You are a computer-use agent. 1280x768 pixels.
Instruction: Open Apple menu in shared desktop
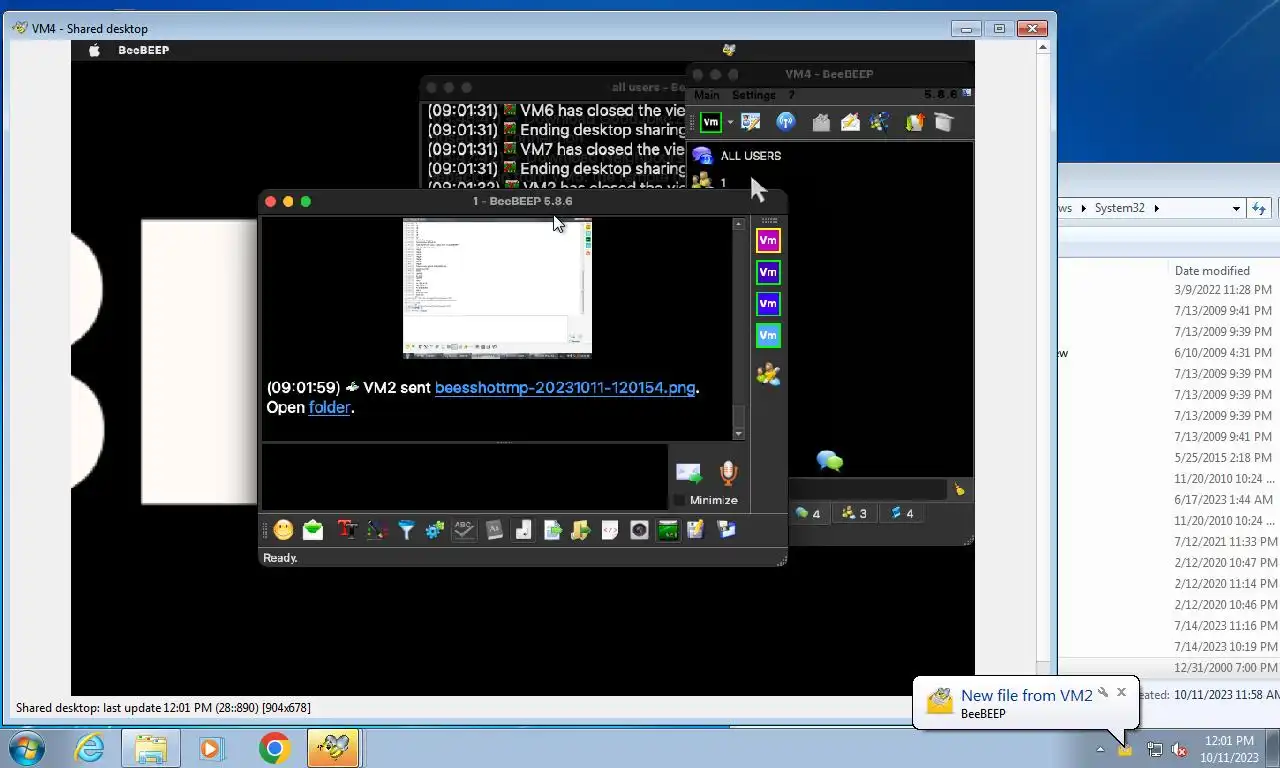[94, 50]
